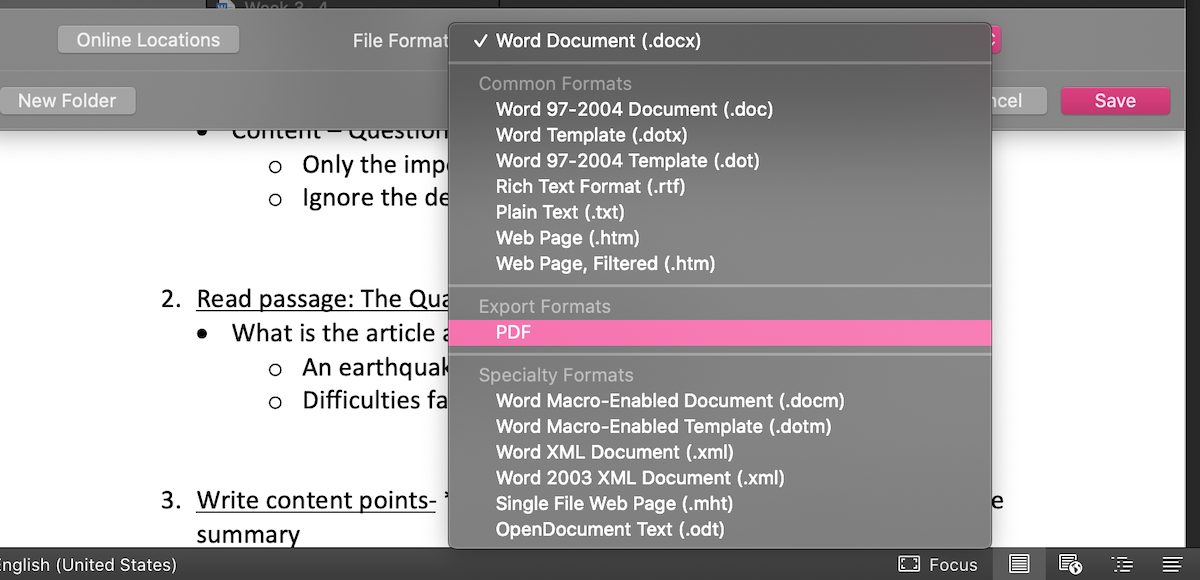Select Word Macro-Enabled Document (.docm)

(x=670, y=400)
